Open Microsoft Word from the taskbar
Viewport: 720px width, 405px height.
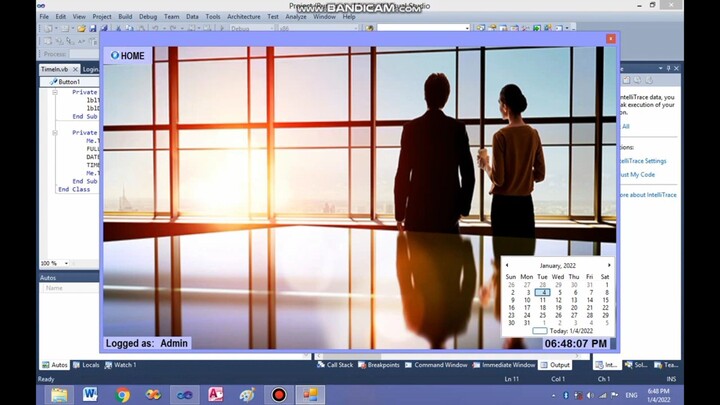pyautogui.click(x=90, y=394)
